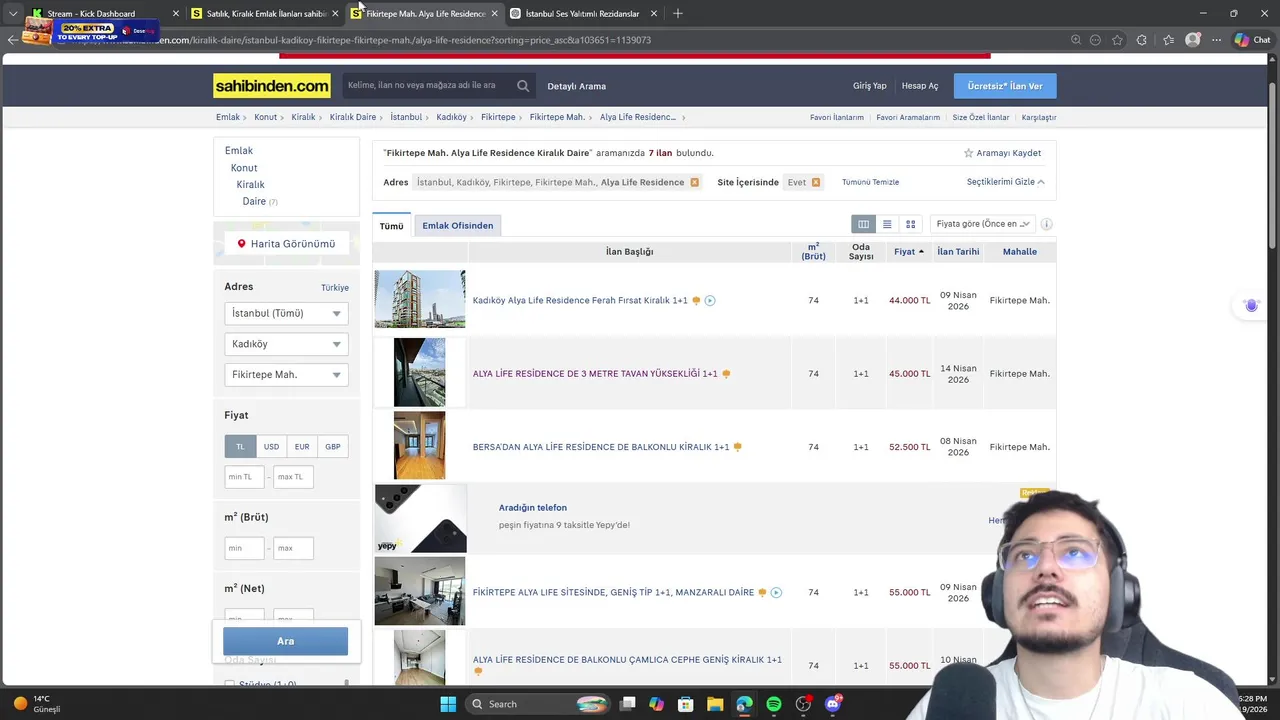The height and width of the screenshot is (720, 1280).
Task: Click Konut in category tree
Action: click(x=244, y=168)
